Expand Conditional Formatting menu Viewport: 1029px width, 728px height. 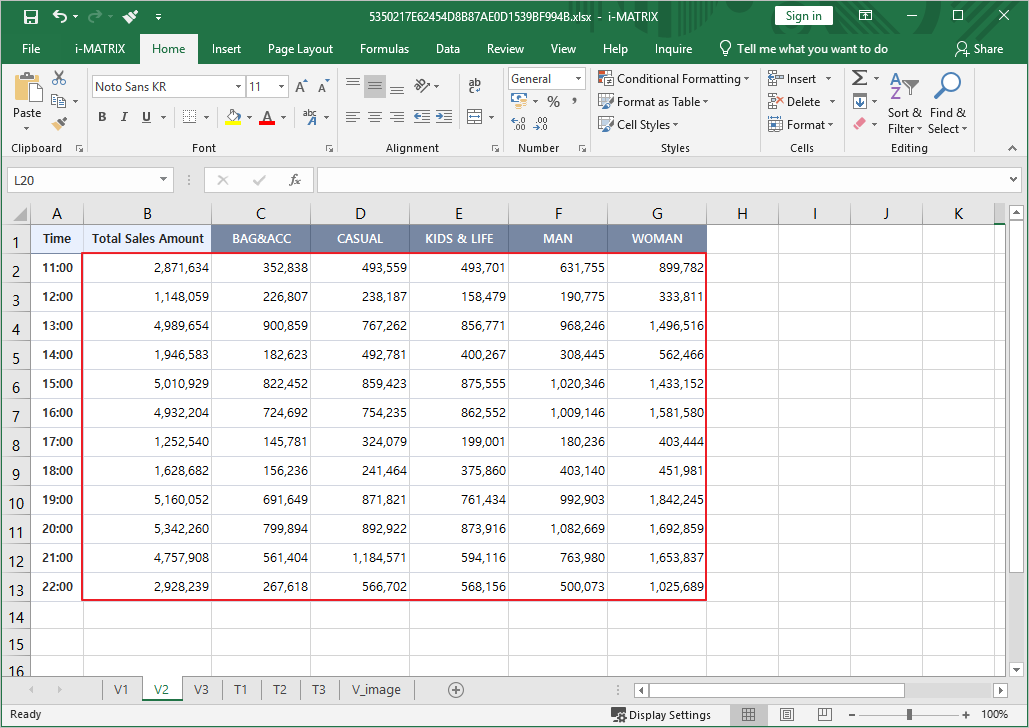tap(673, 79)
